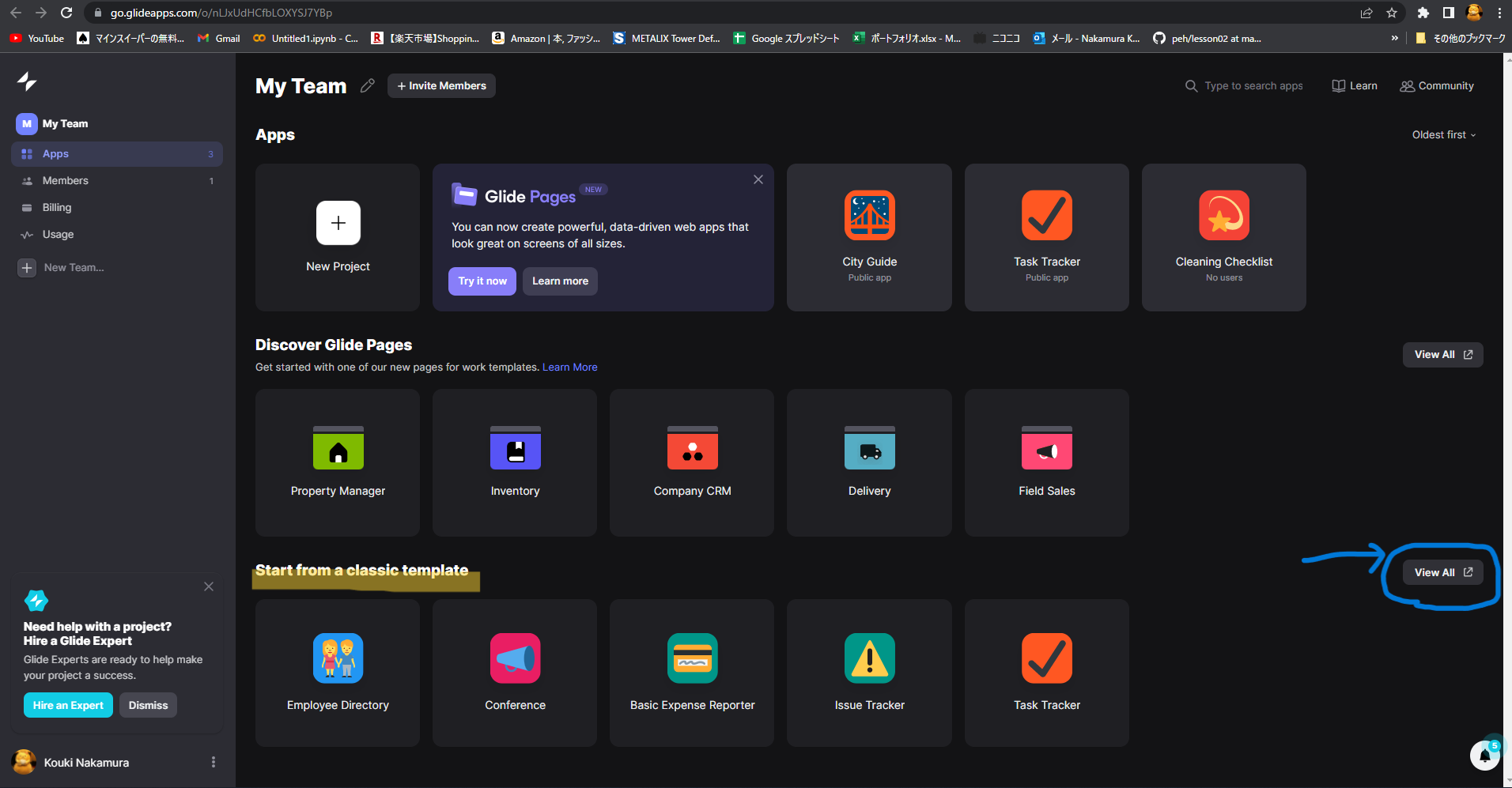Click the browser reload icon
The height and width of the screenshot is (788, 1512).
pos(66,13)
